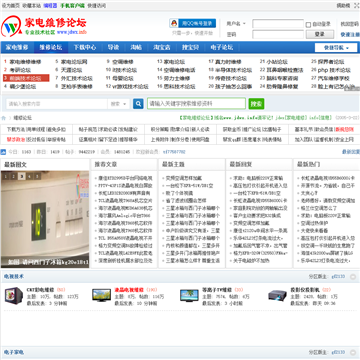Image resolution: width=360 pixels, height=360 pixels.
Task: Click 找回密码 link
Action: [350, 24]
